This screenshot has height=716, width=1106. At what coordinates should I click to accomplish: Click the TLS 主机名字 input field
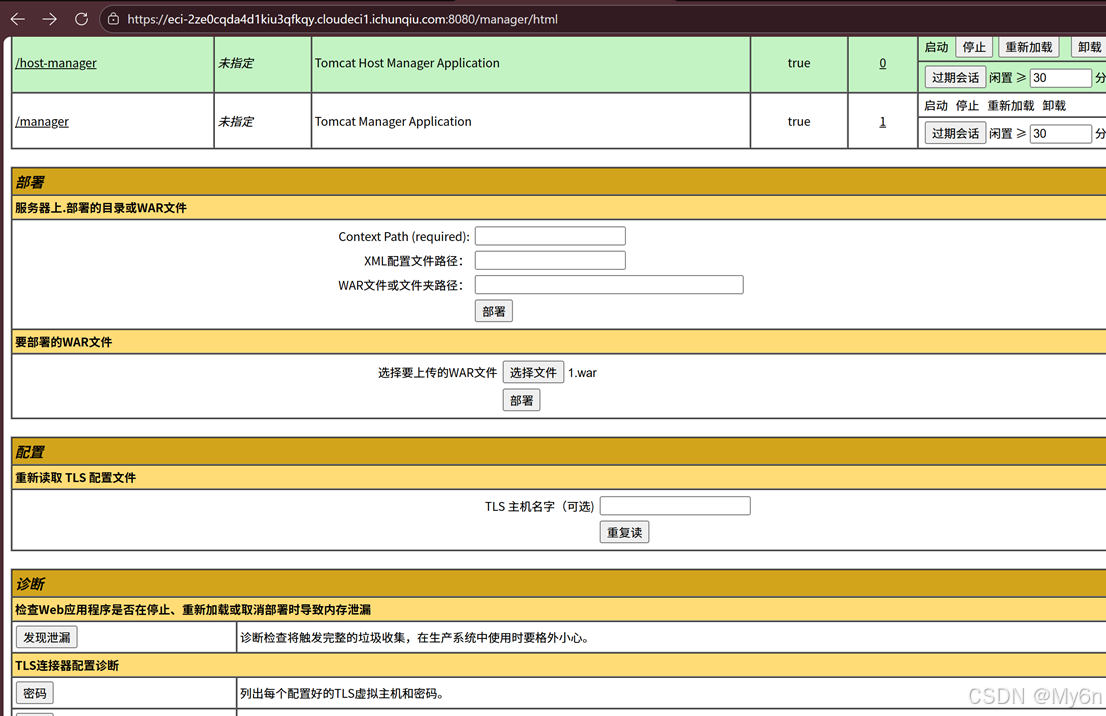(x=675, y=506)
